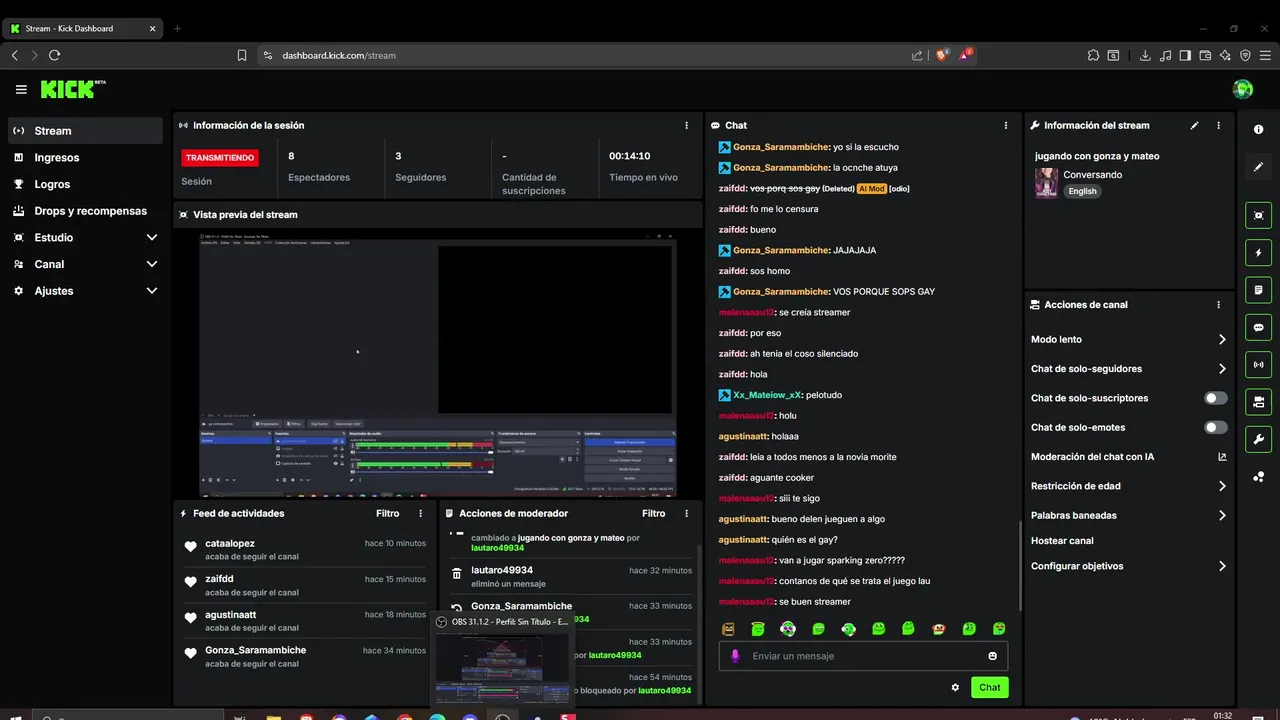Open the user profile avatar menu
The image size is (1280, 720).
coord(1243,89)
